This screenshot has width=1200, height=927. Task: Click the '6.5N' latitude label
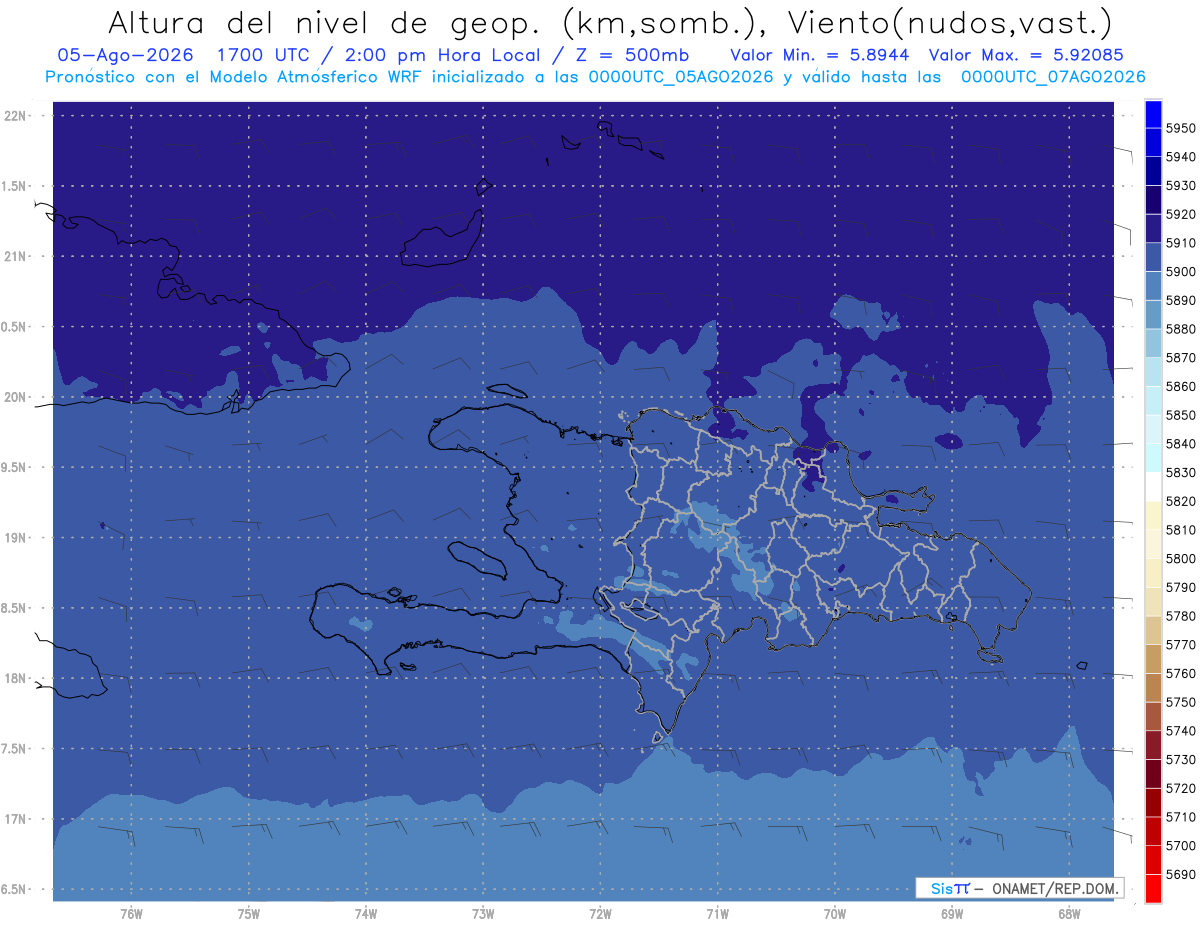15,889
